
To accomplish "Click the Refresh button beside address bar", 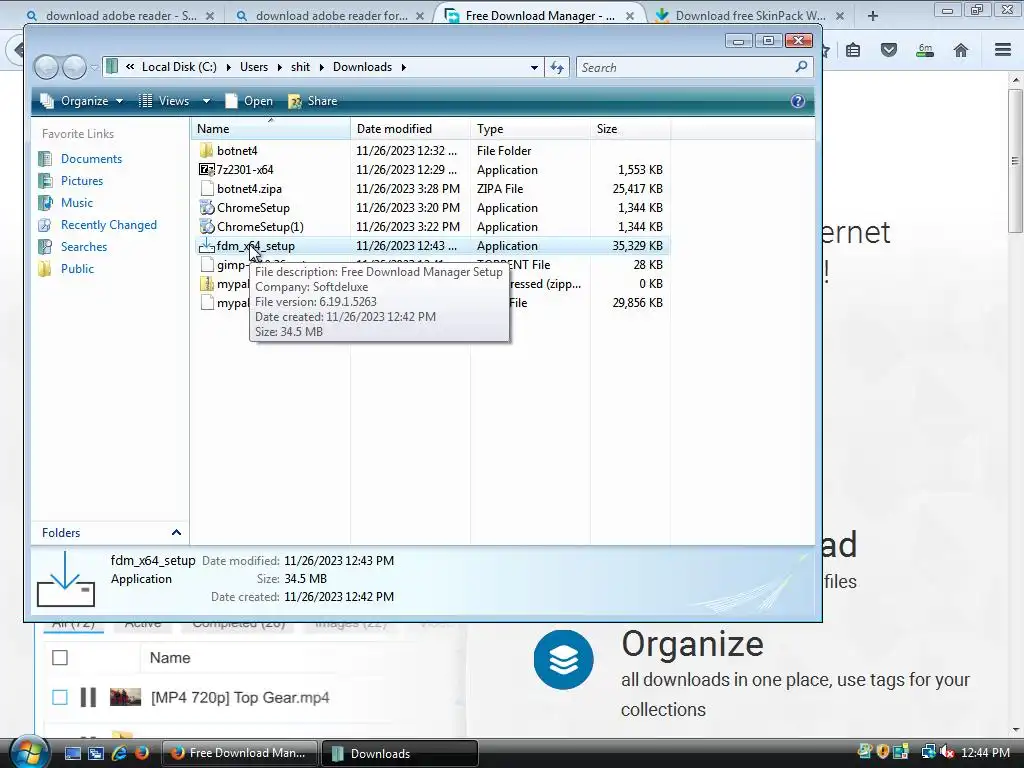I will [557, 67].
